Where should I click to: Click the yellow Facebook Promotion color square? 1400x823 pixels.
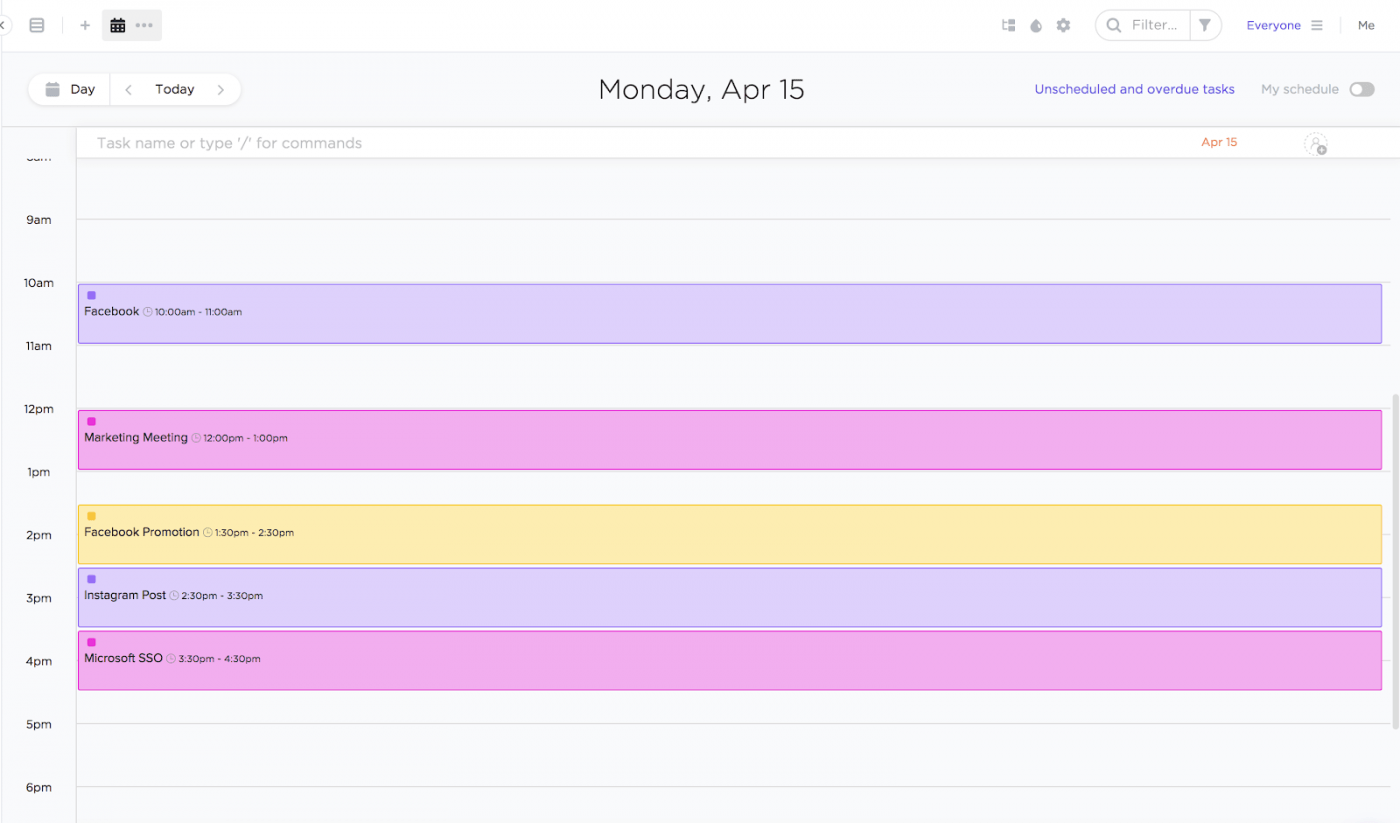point(91,516)
